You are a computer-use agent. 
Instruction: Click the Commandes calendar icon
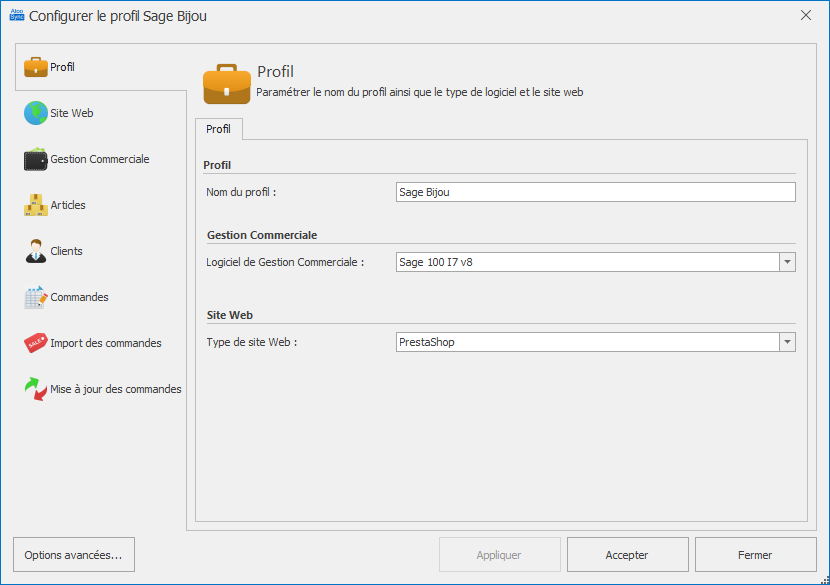[36, 297]
